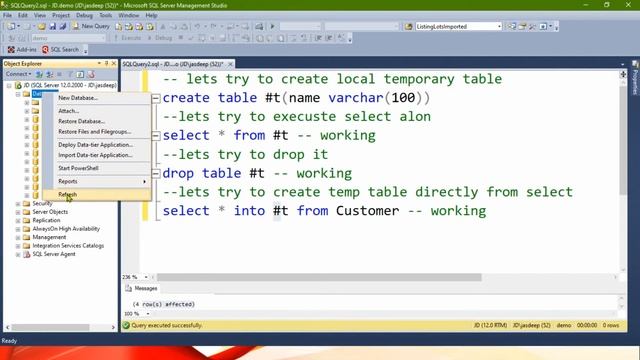Collapse the JD SQL Server root node
640x360 pixels.
[9, 85]
